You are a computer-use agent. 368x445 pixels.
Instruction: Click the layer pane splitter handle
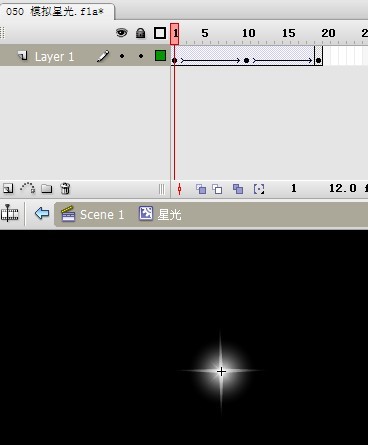(162, 189)
